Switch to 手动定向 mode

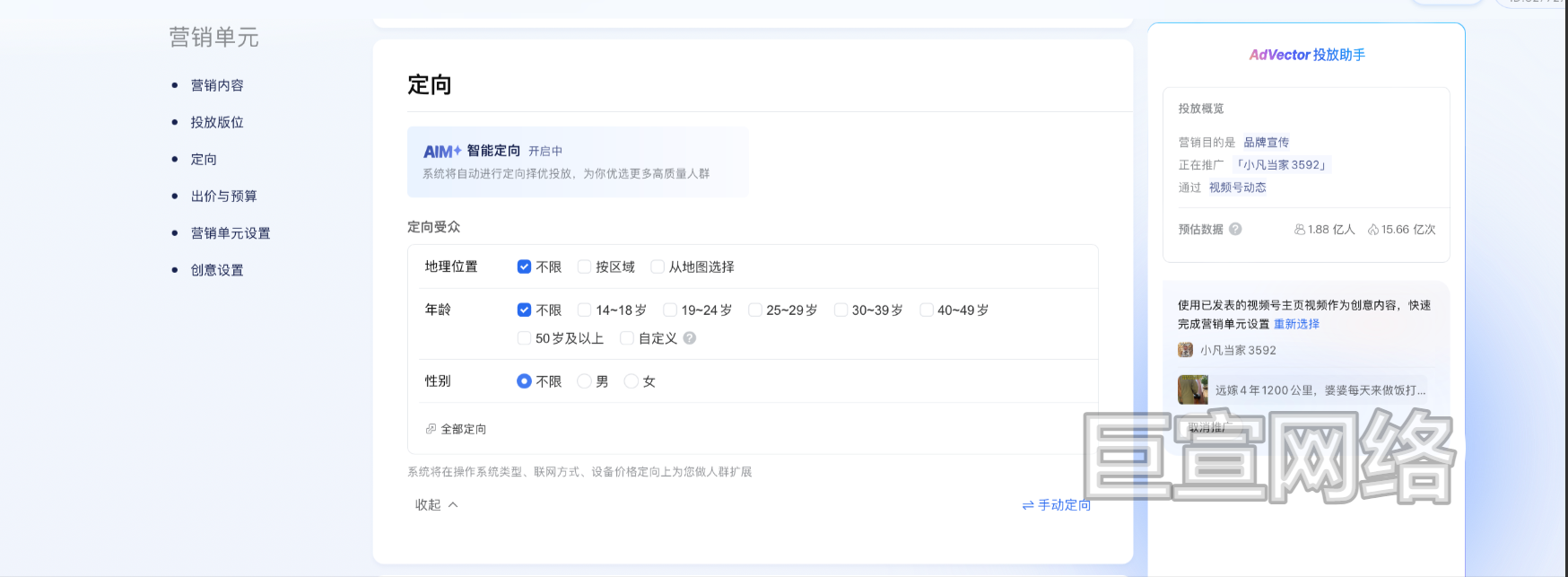(x=1057, y=505)
